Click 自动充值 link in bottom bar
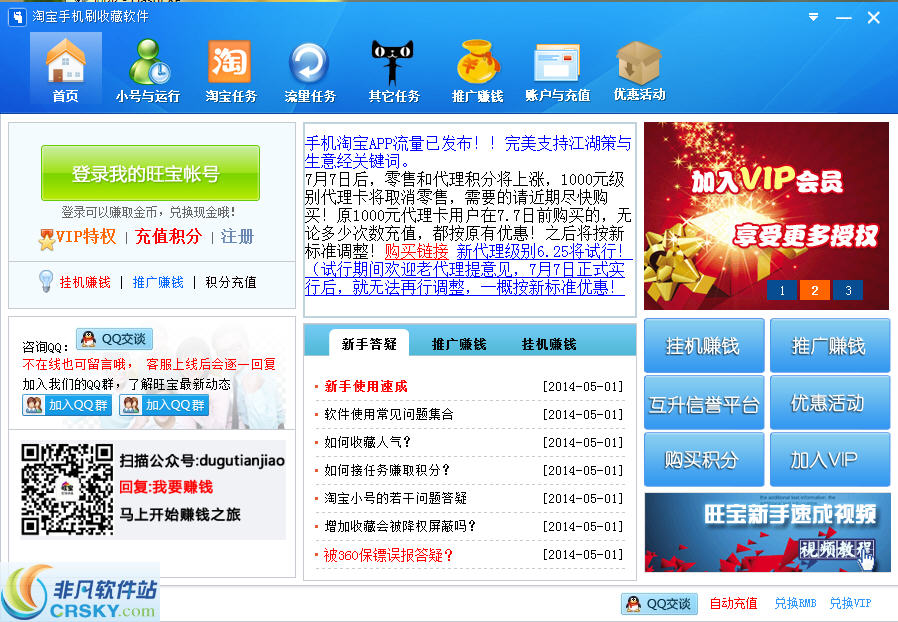This screenshot has height=622, width=898. tap(733, 604)
